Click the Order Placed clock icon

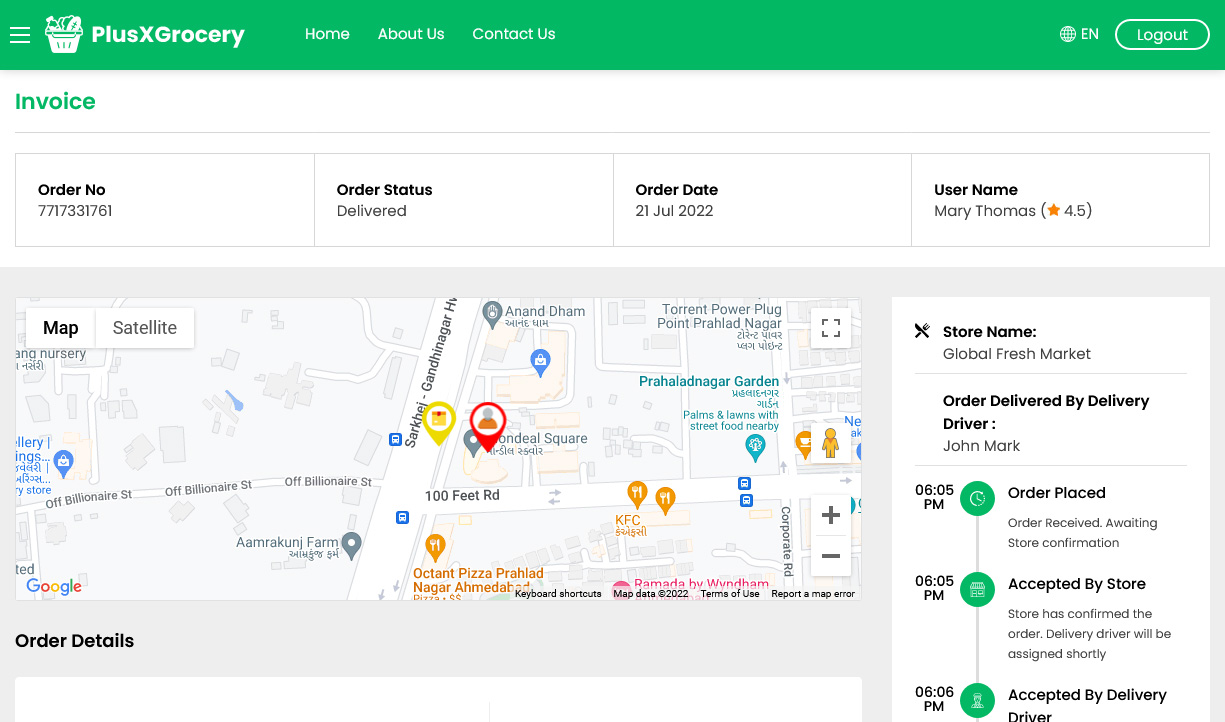tap(977, 498)
